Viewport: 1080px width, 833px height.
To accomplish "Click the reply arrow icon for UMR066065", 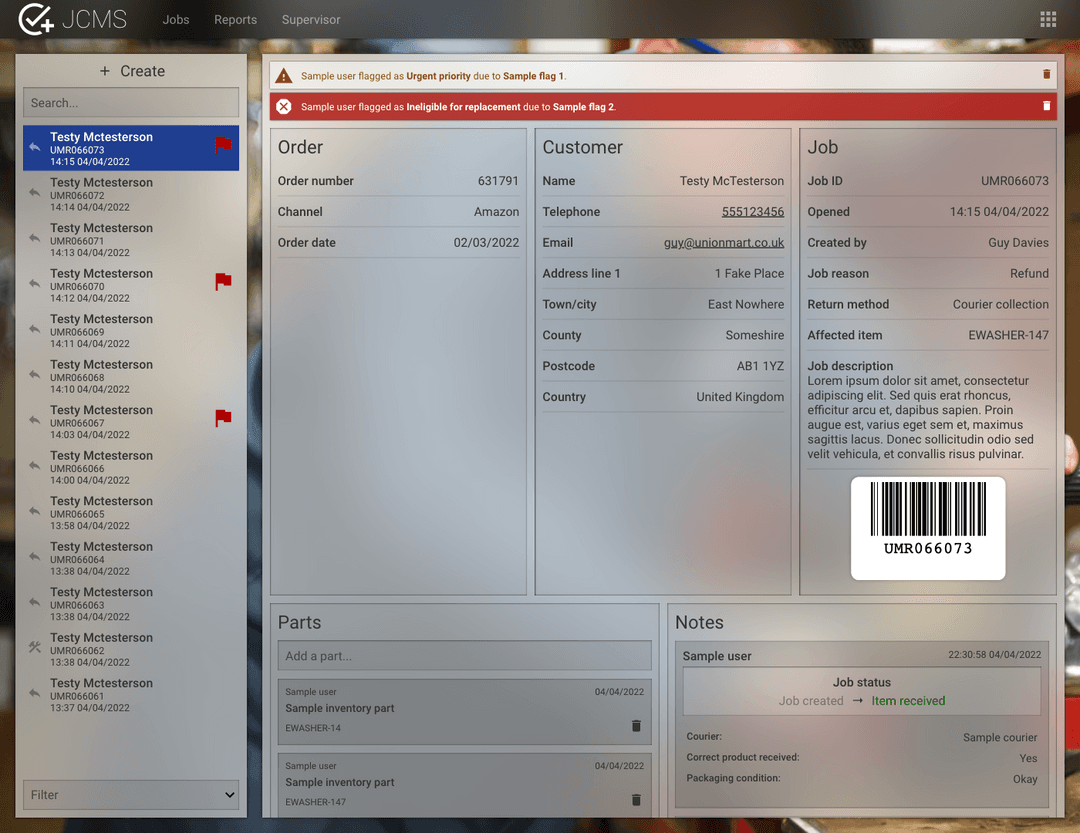I will 34,511.
